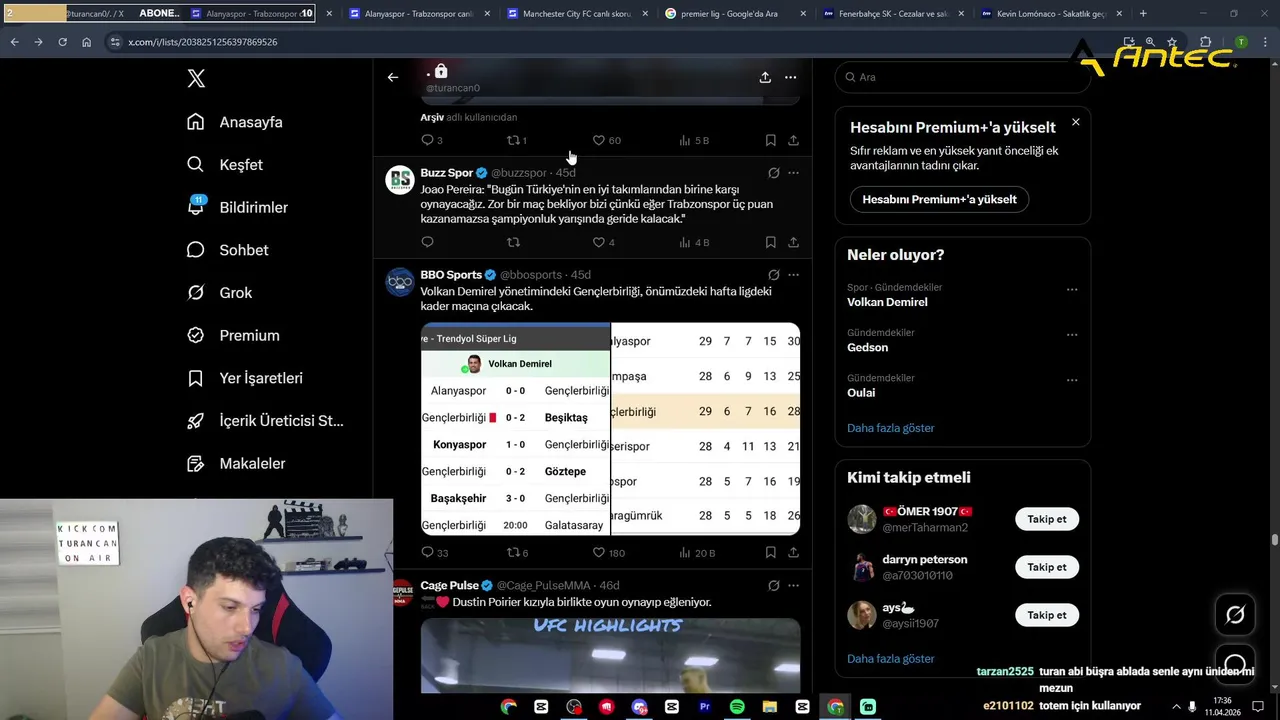Follow ays with Takip et
Viewport: 1280px width, 720px height.
(x=1047, y=615)
